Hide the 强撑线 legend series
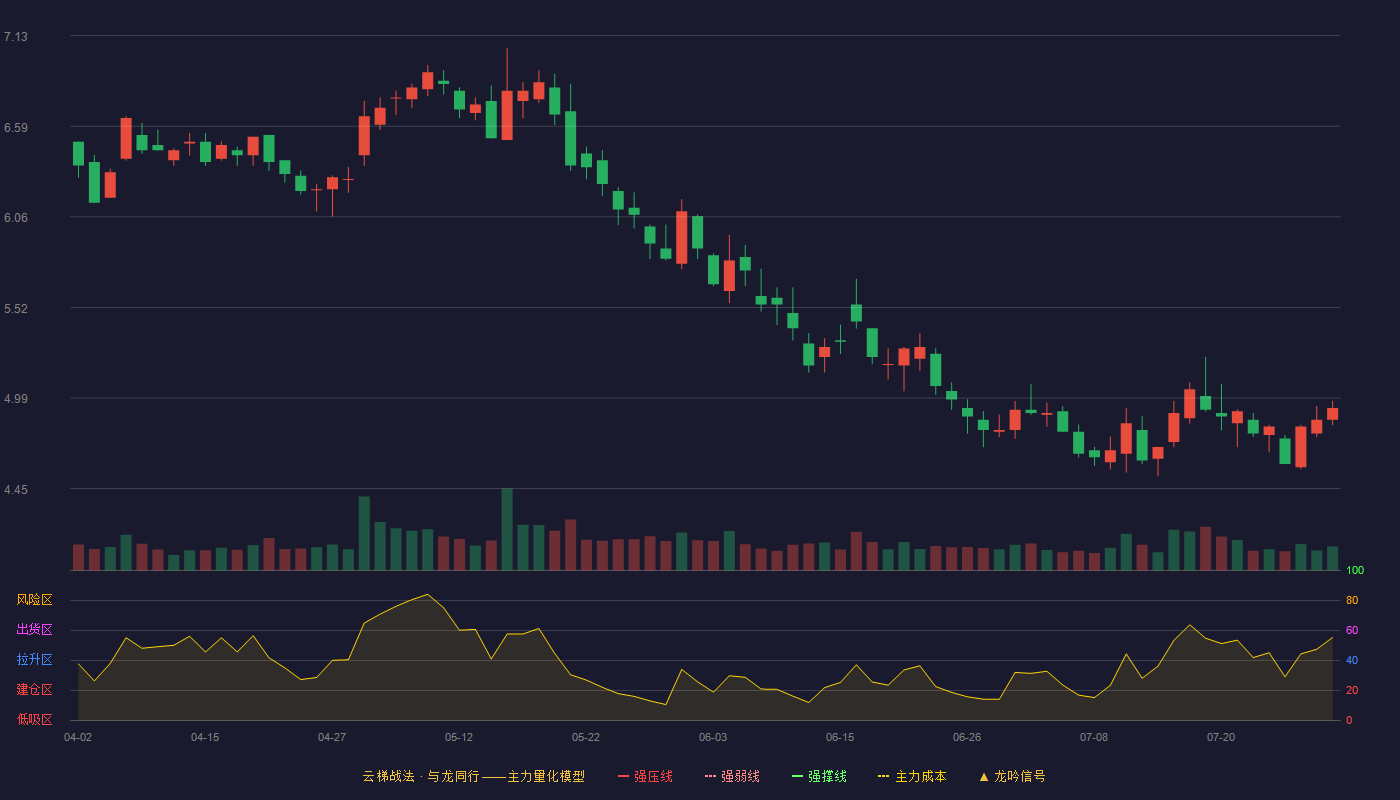 (819, 776)
